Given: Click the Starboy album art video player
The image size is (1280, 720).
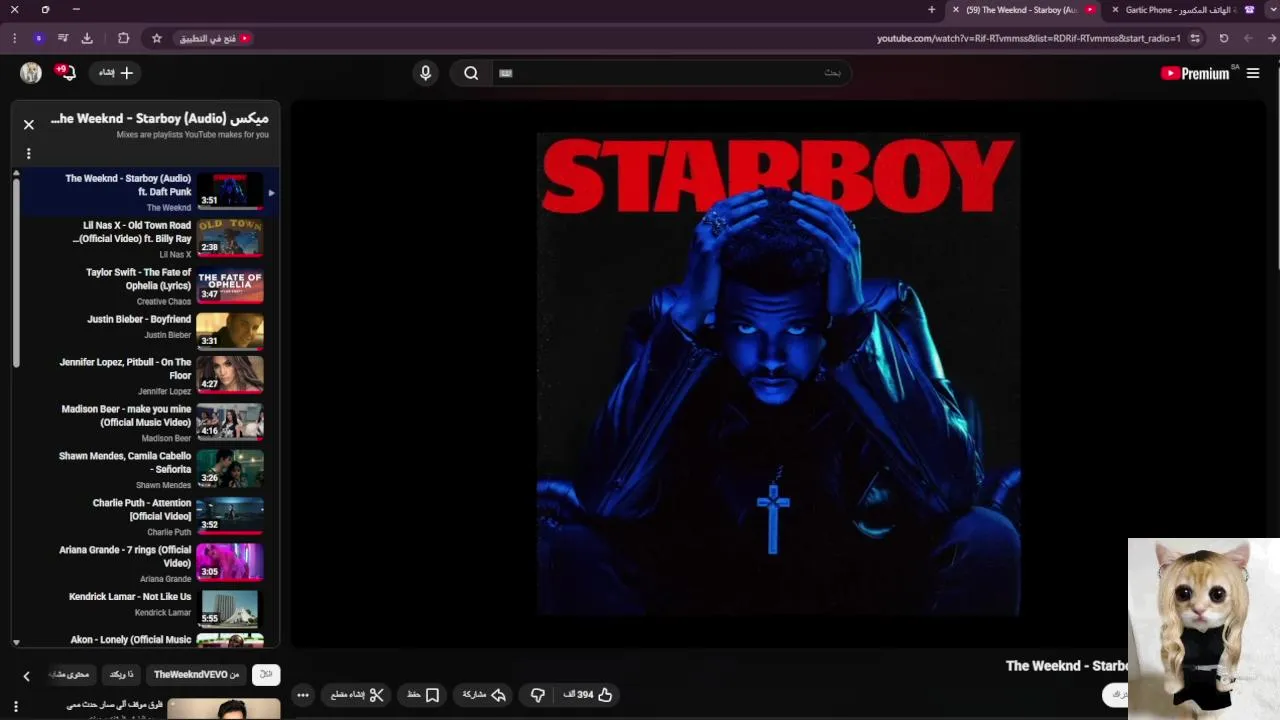Looking at the screenshot, I should click(x=778, y=374).
